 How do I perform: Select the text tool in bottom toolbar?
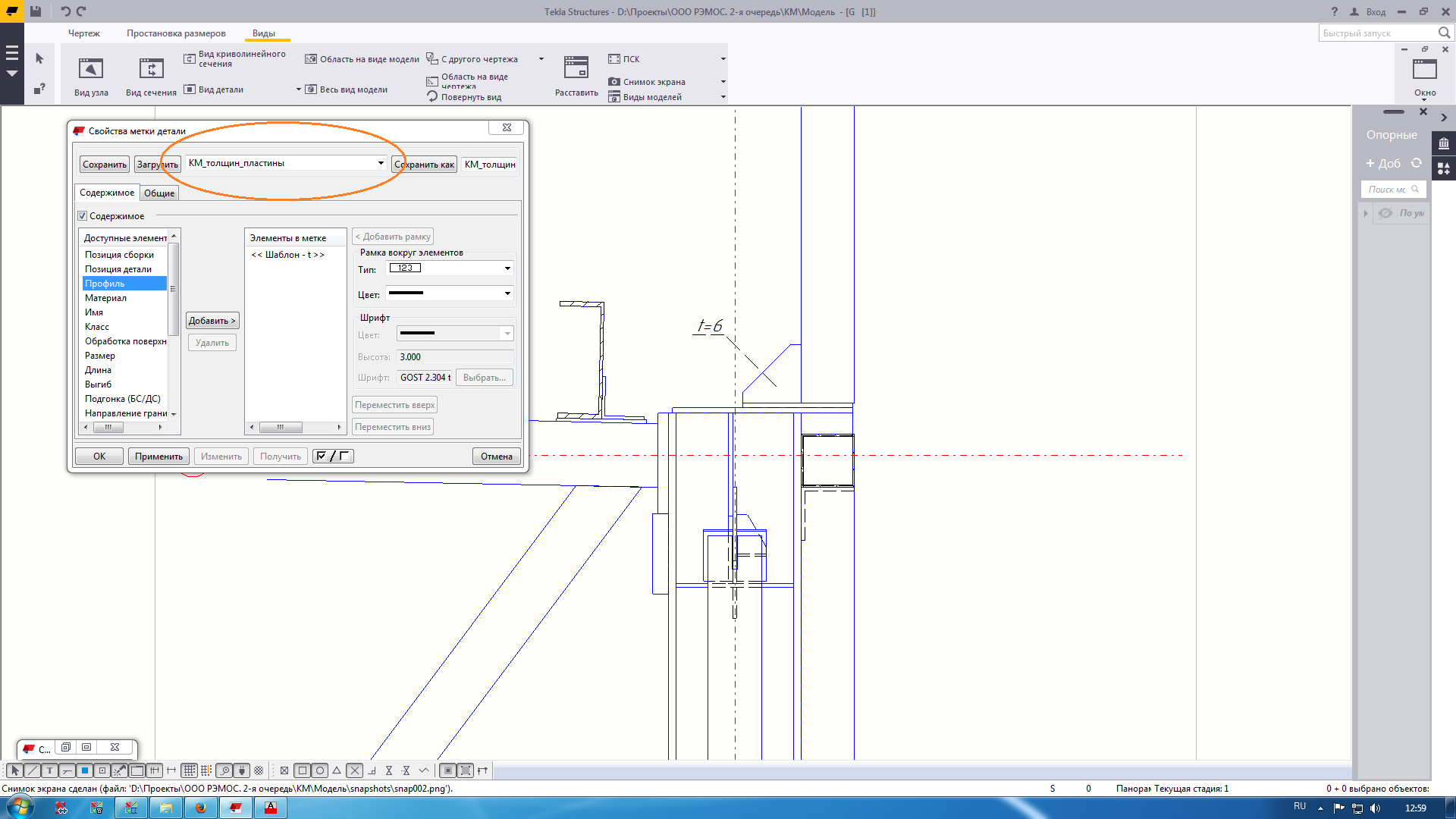[x=50, y=770]
